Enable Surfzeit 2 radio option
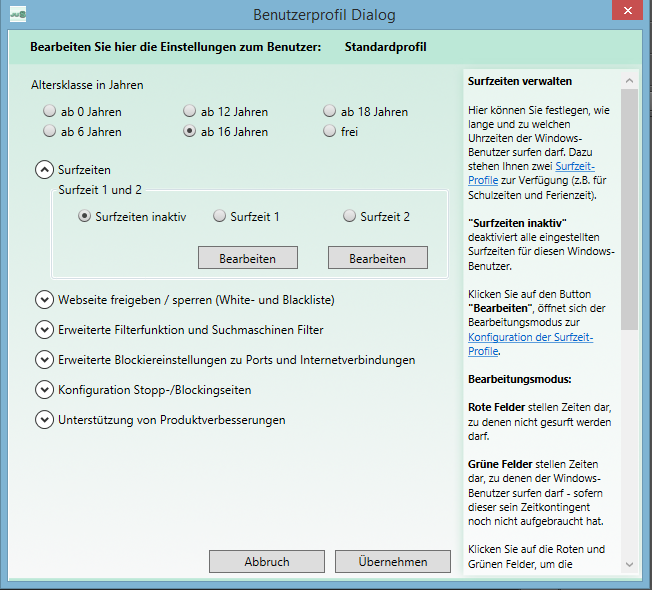 [x=350, y=216]
